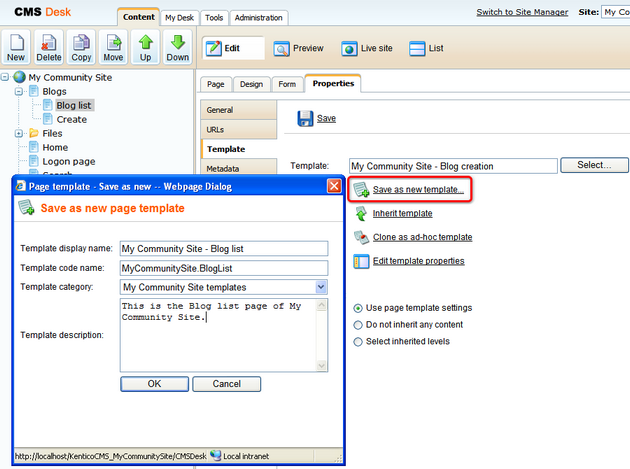Click the Move document toolbar icon
The image size is (630, 469).
click(x=113, y=47)
